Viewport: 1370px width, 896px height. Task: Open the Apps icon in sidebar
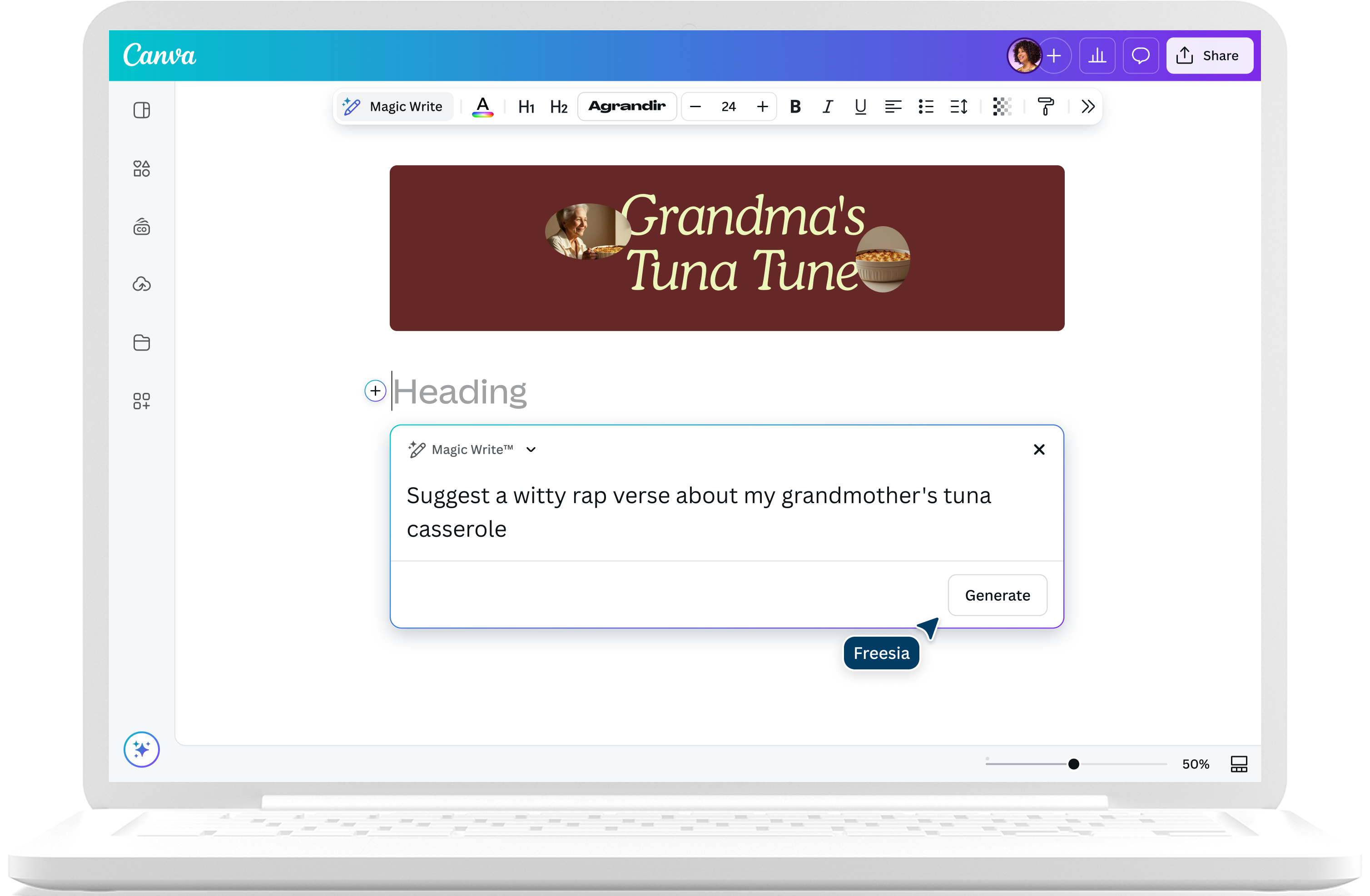(142, 401)
